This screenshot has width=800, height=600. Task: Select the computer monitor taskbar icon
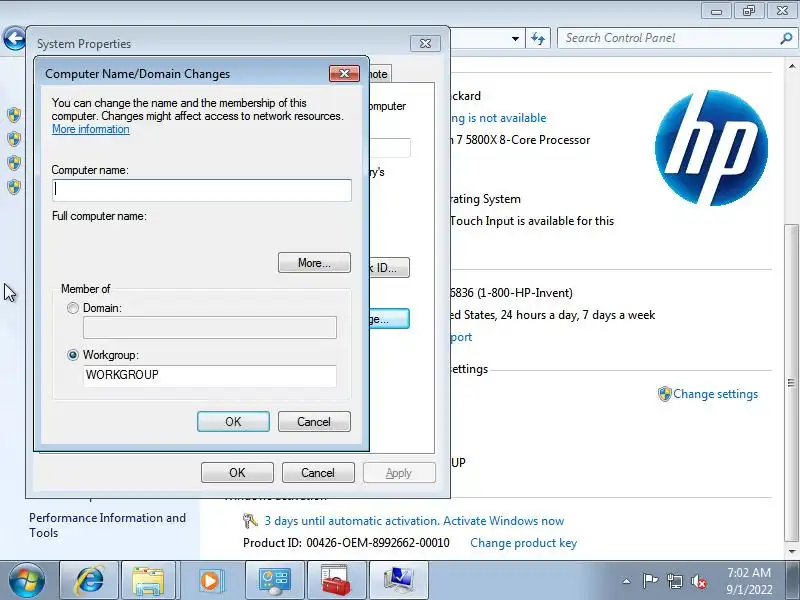coord(398,581)
